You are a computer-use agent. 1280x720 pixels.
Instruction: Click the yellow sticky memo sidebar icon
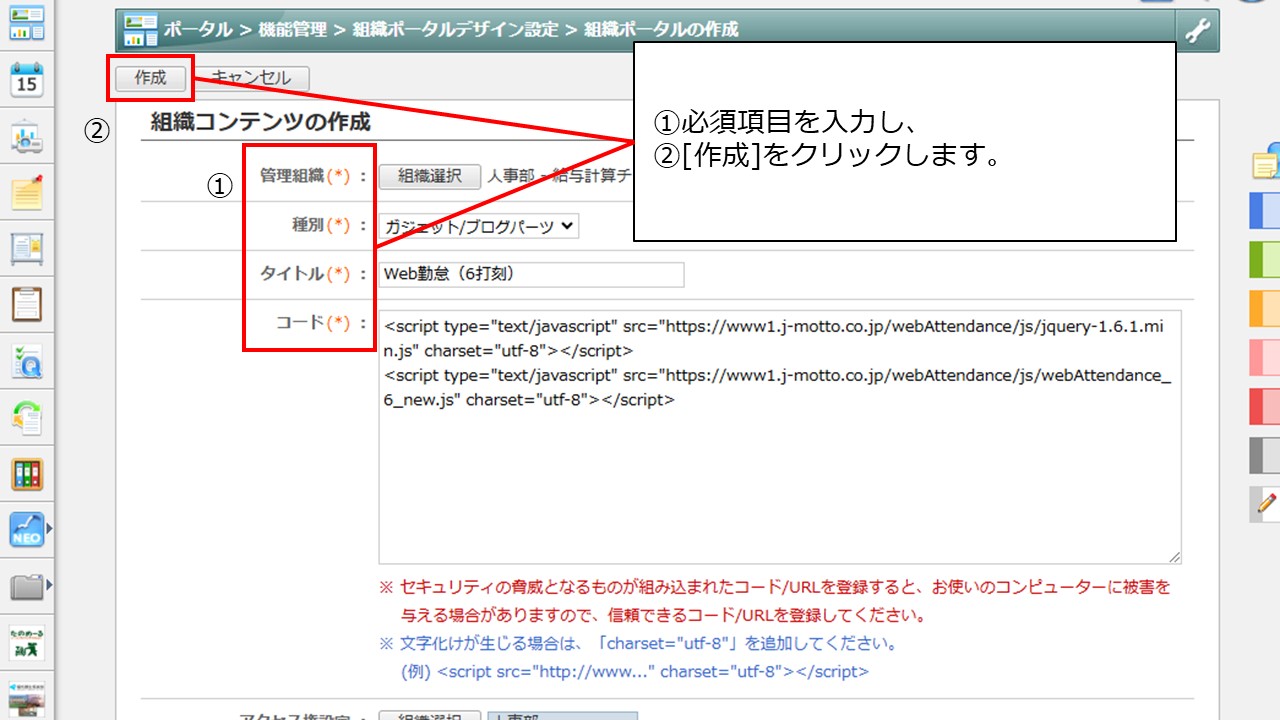tap(27, 192)
